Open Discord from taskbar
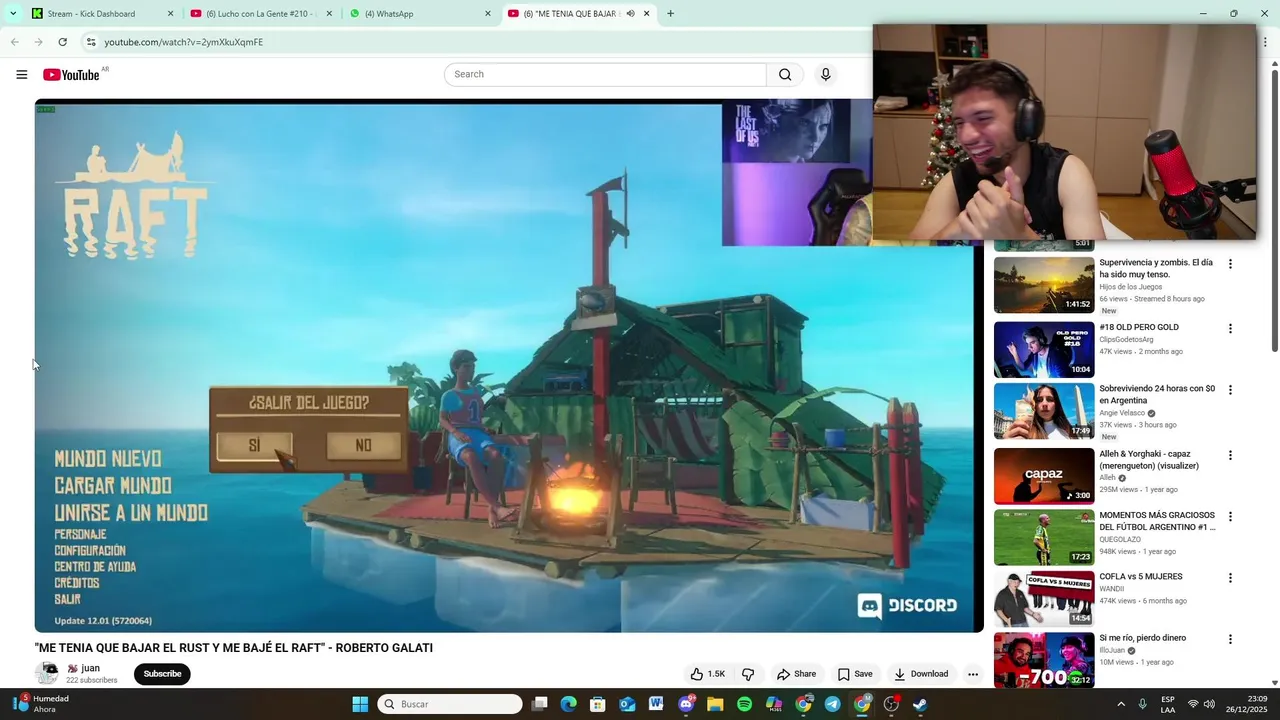This screenshot has height=720, width=1280. tap(686, 704)
